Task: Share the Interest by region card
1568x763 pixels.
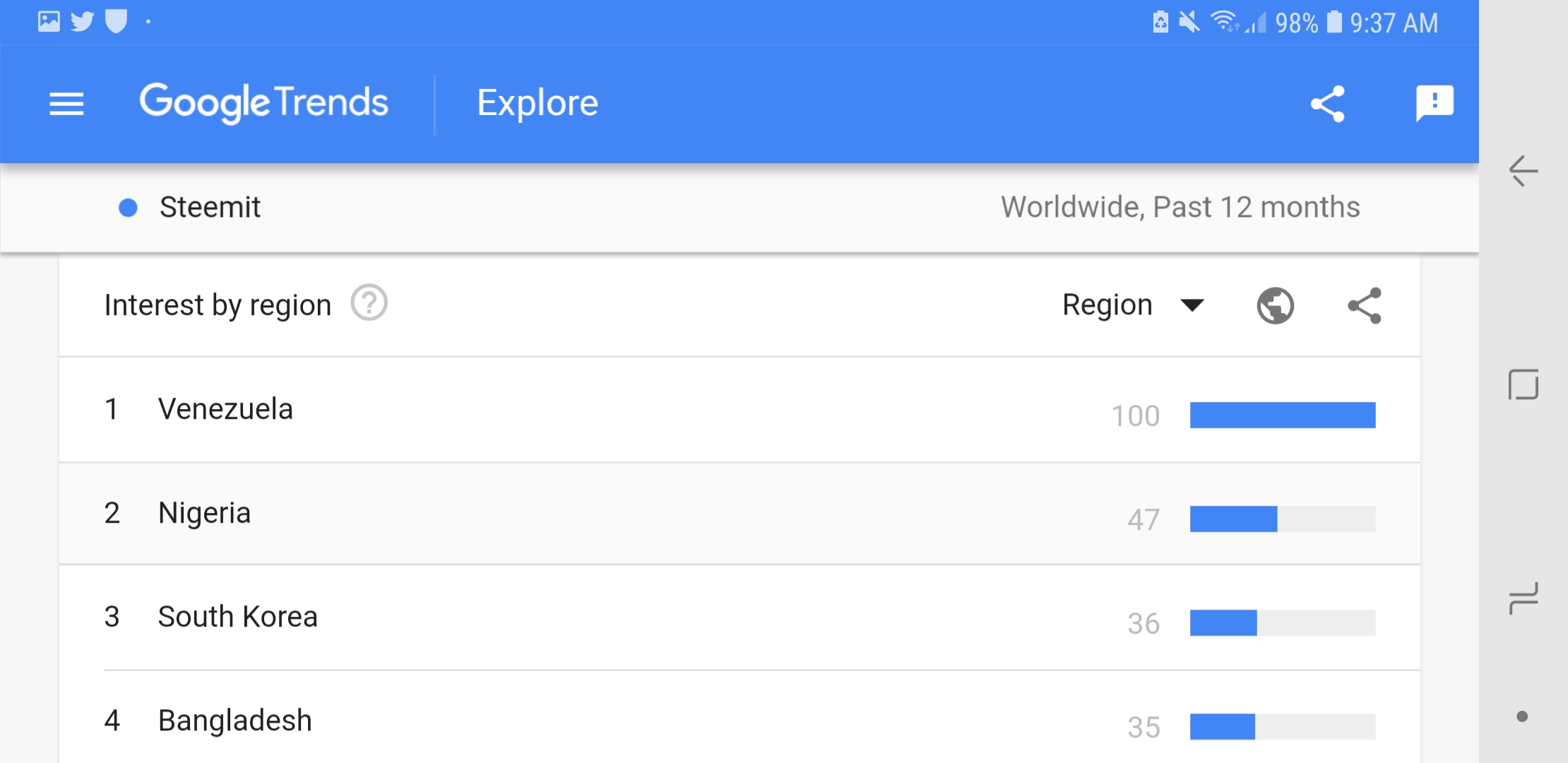Action: [1365, 306]
